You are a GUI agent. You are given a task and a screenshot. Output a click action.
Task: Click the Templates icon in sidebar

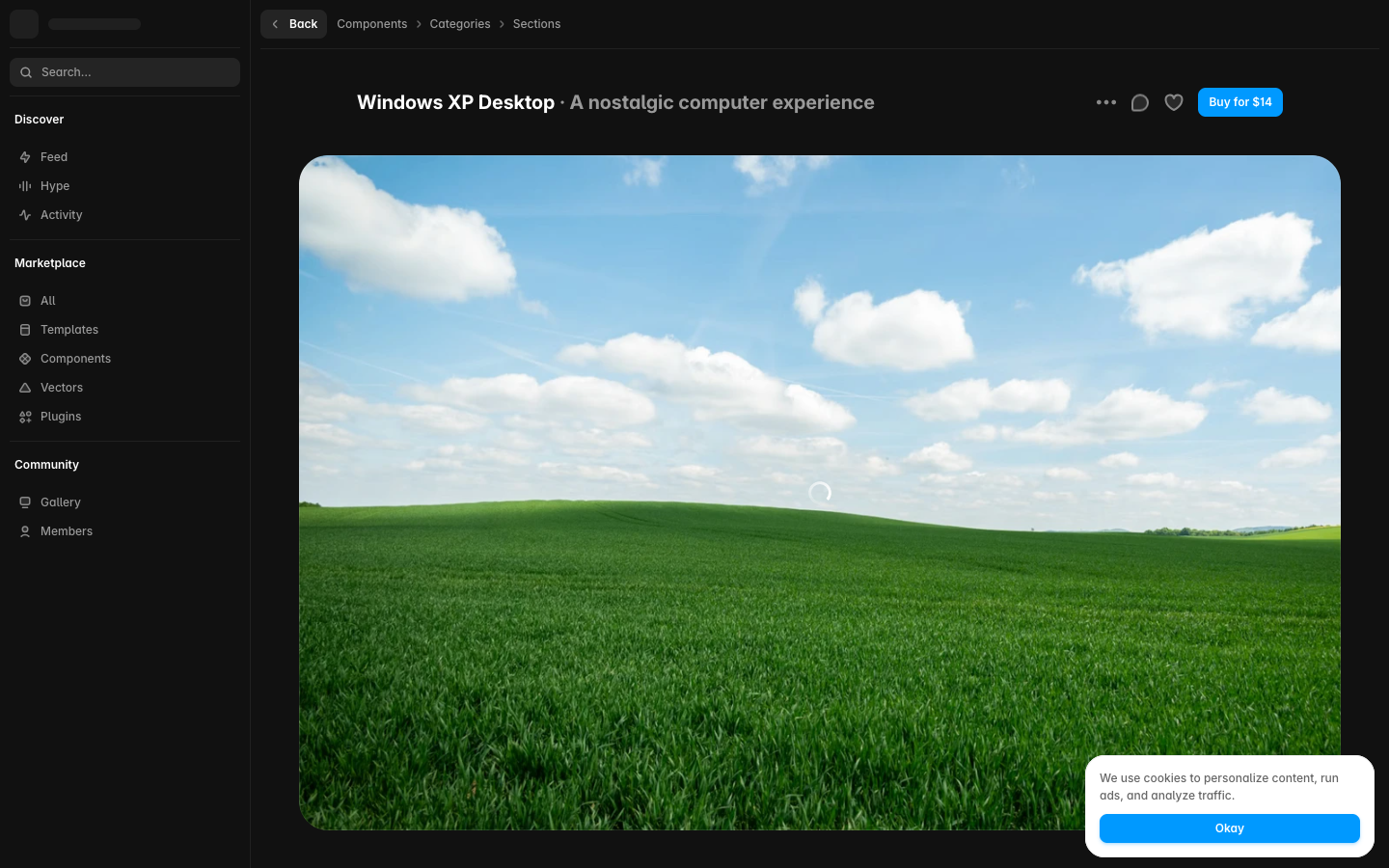[x=25, y=330]
